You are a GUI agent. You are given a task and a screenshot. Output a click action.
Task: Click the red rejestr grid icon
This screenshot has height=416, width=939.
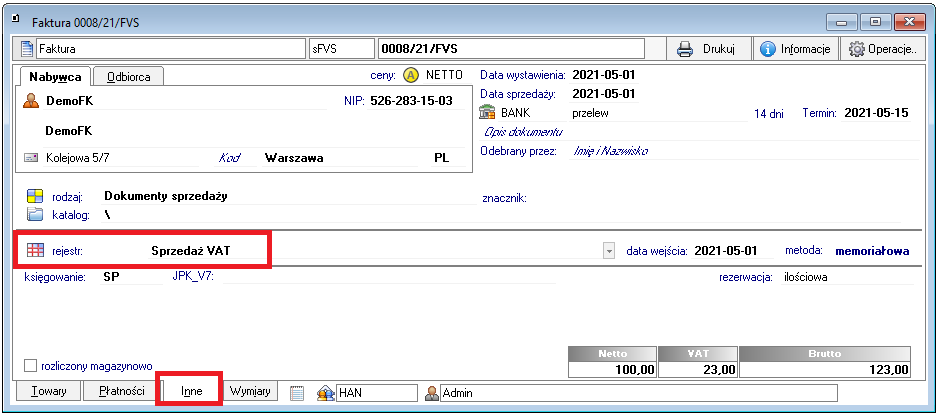(x=35, y=250)
